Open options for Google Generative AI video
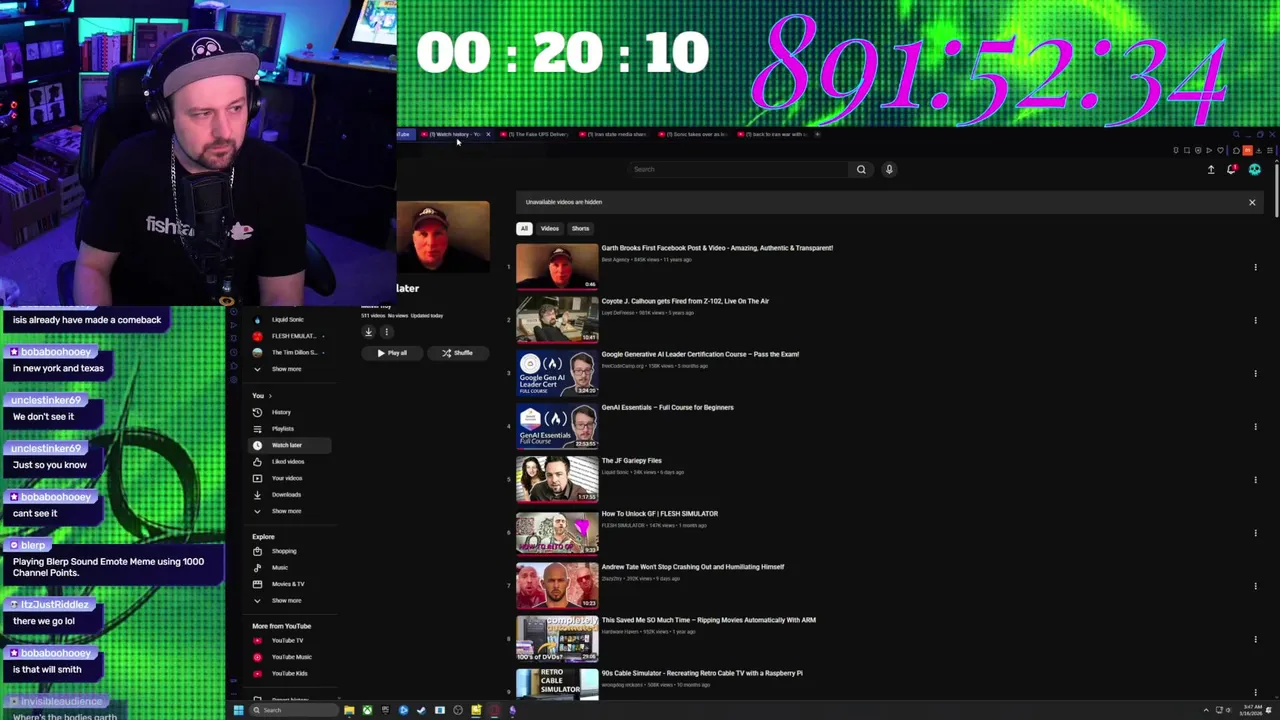The image size is (1280, 720). (1255, 373)
